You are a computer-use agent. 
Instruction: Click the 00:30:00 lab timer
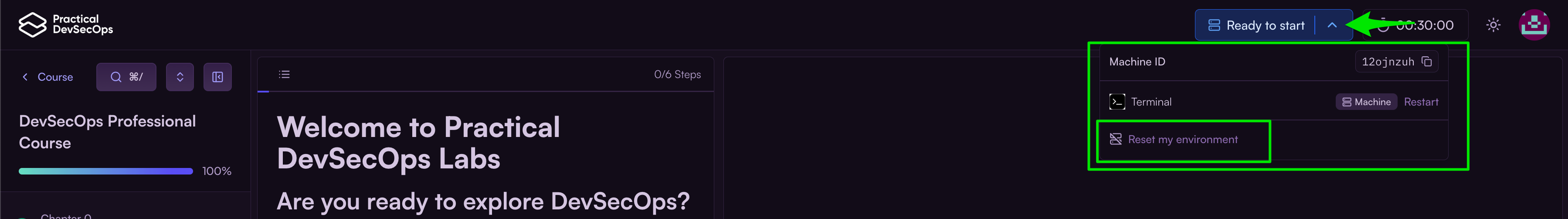[x=1424, y=25]
